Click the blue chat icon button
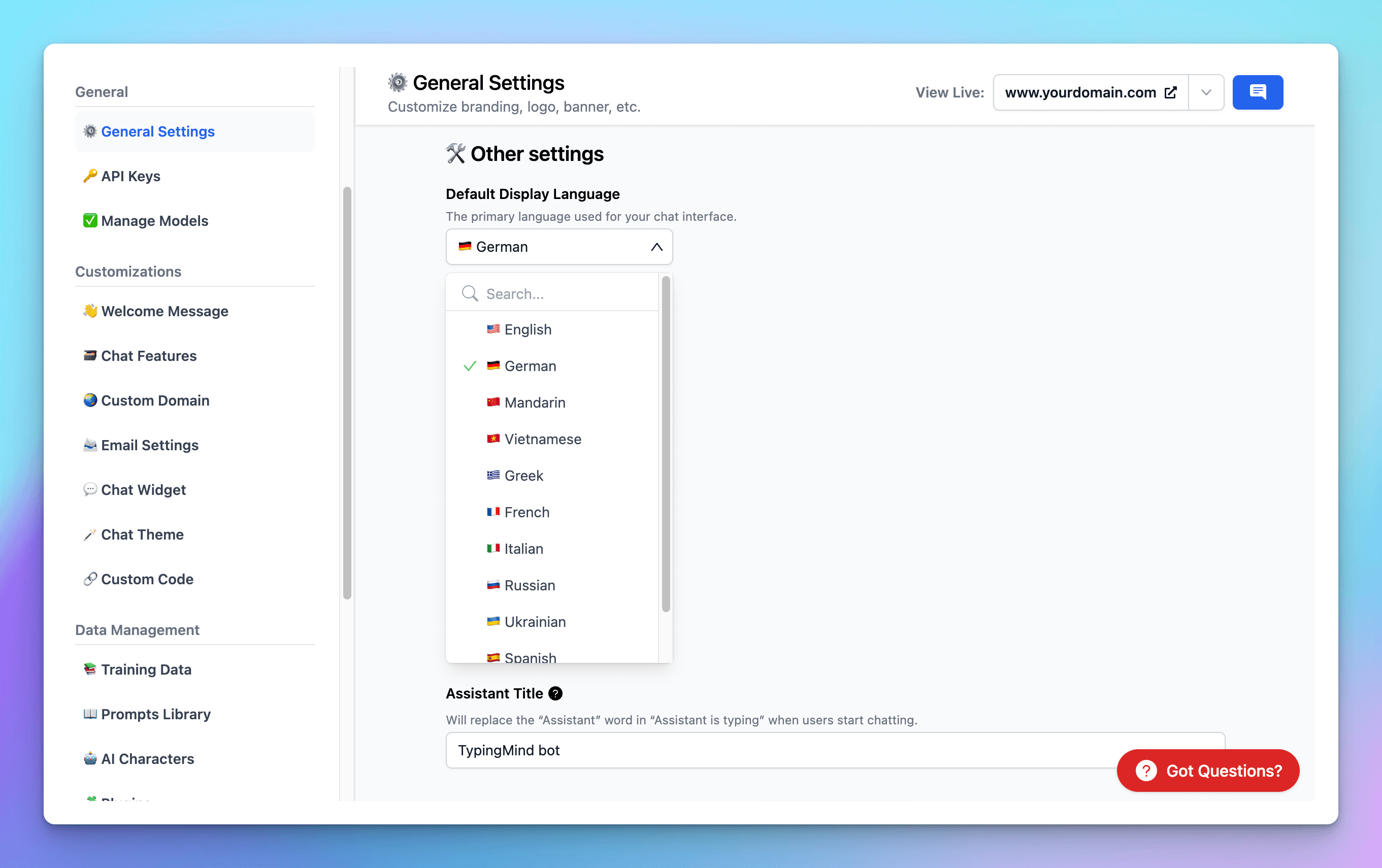 tap(1257, 92)
